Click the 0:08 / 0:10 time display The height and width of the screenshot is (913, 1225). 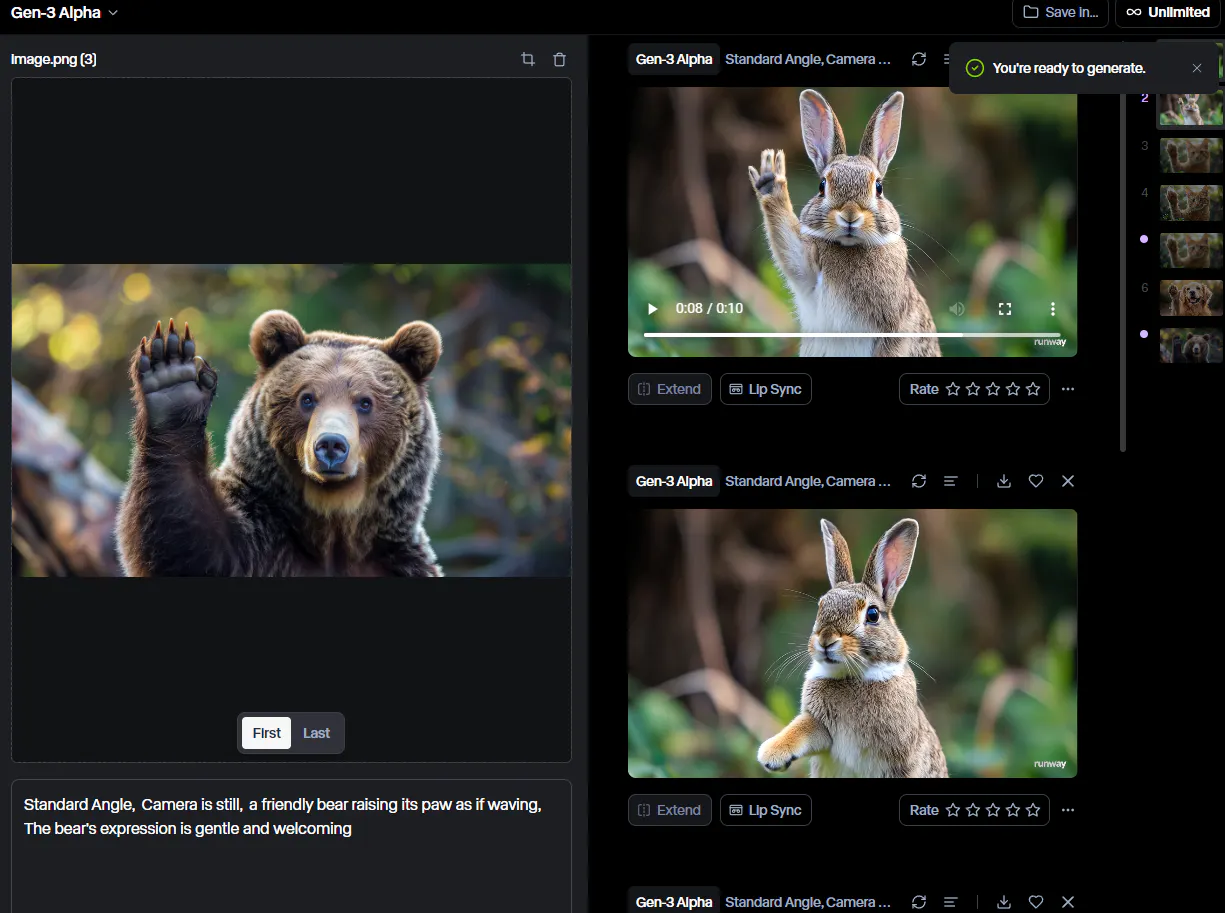coord(709,308)
